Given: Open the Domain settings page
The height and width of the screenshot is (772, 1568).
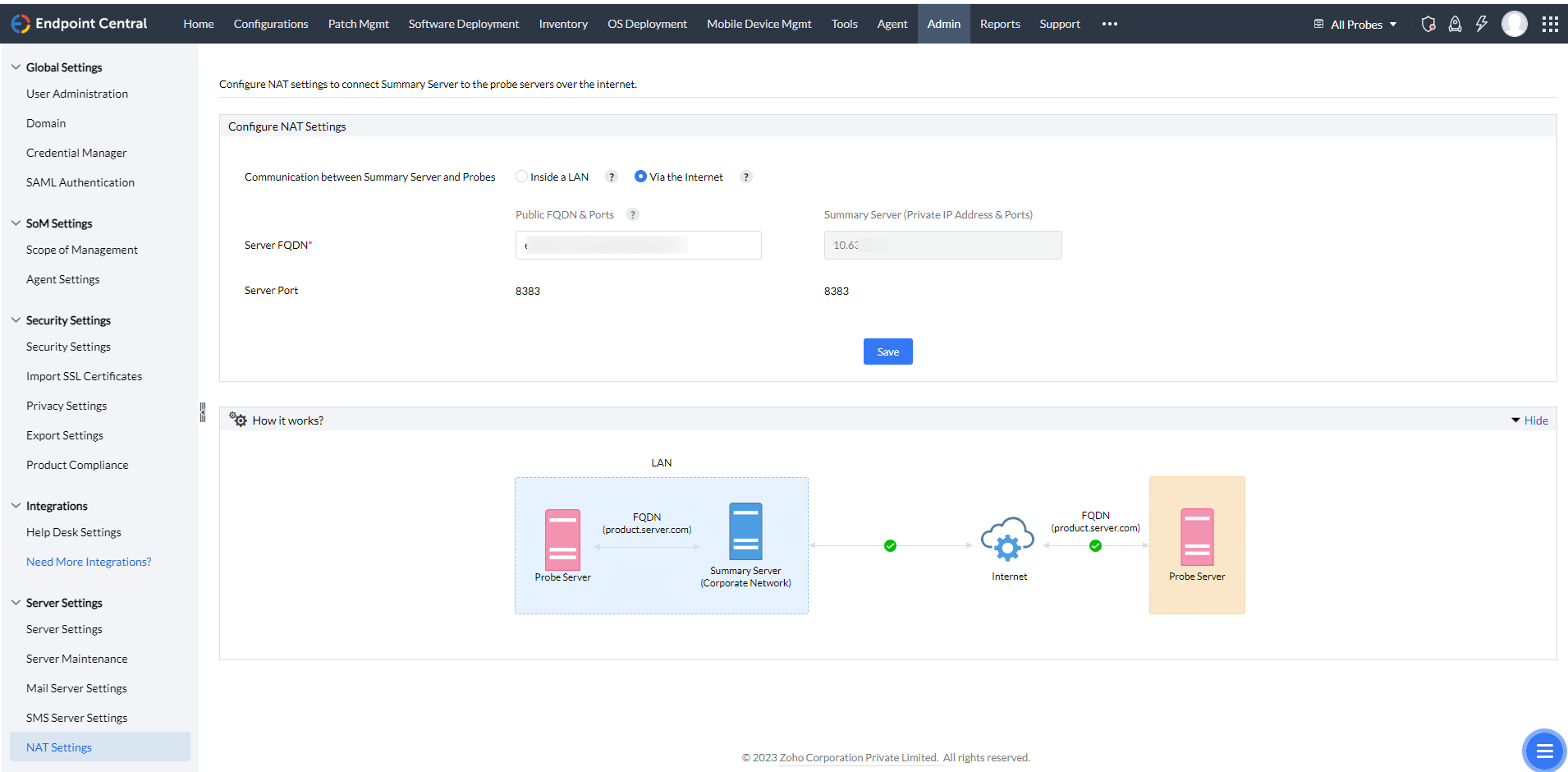Looking at the screenshot, I should (46, 123).
